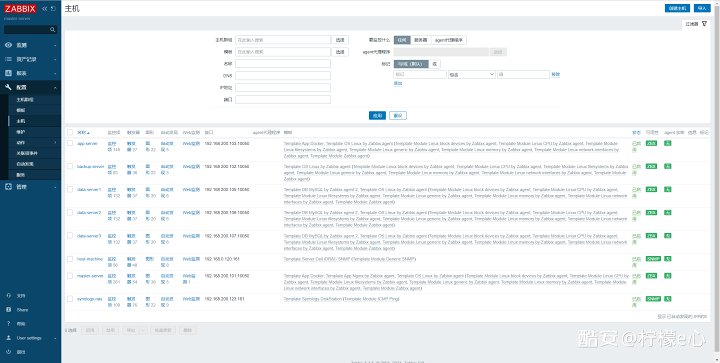The height and width of the screenshot is (363, 720).
Task: Click the ZBX badge for data-server2
Action: coord(651,212)
